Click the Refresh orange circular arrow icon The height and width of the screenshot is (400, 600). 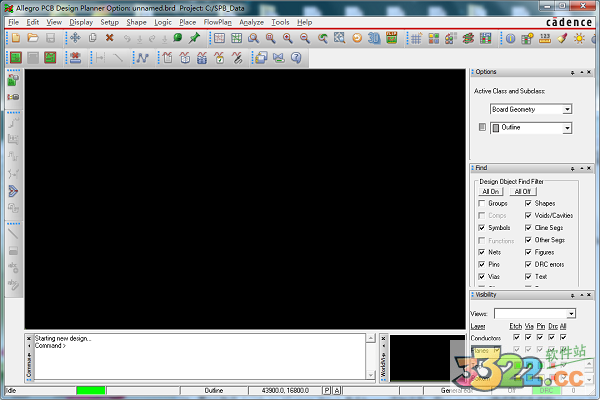[357, 38]
